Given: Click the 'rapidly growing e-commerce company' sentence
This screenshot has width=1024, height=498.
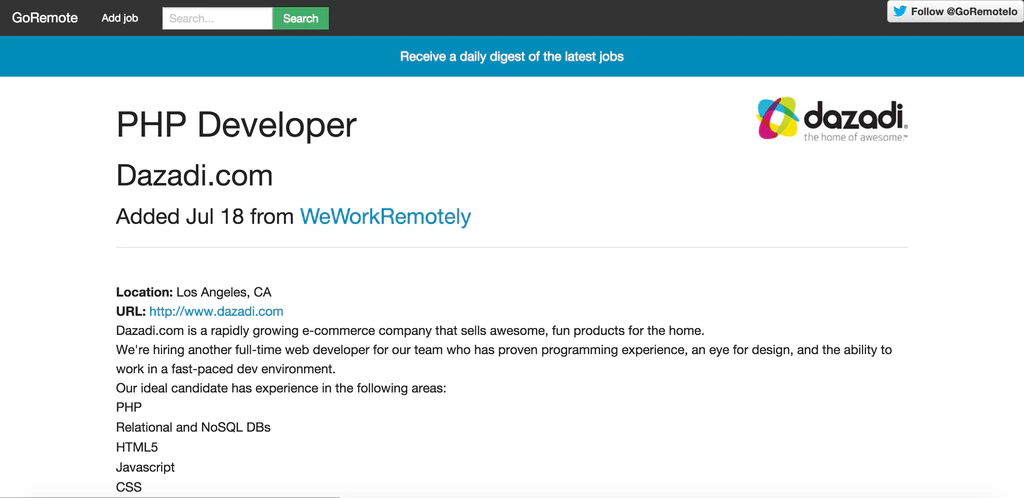Looking at the screenshot, I should coord(409,330).
